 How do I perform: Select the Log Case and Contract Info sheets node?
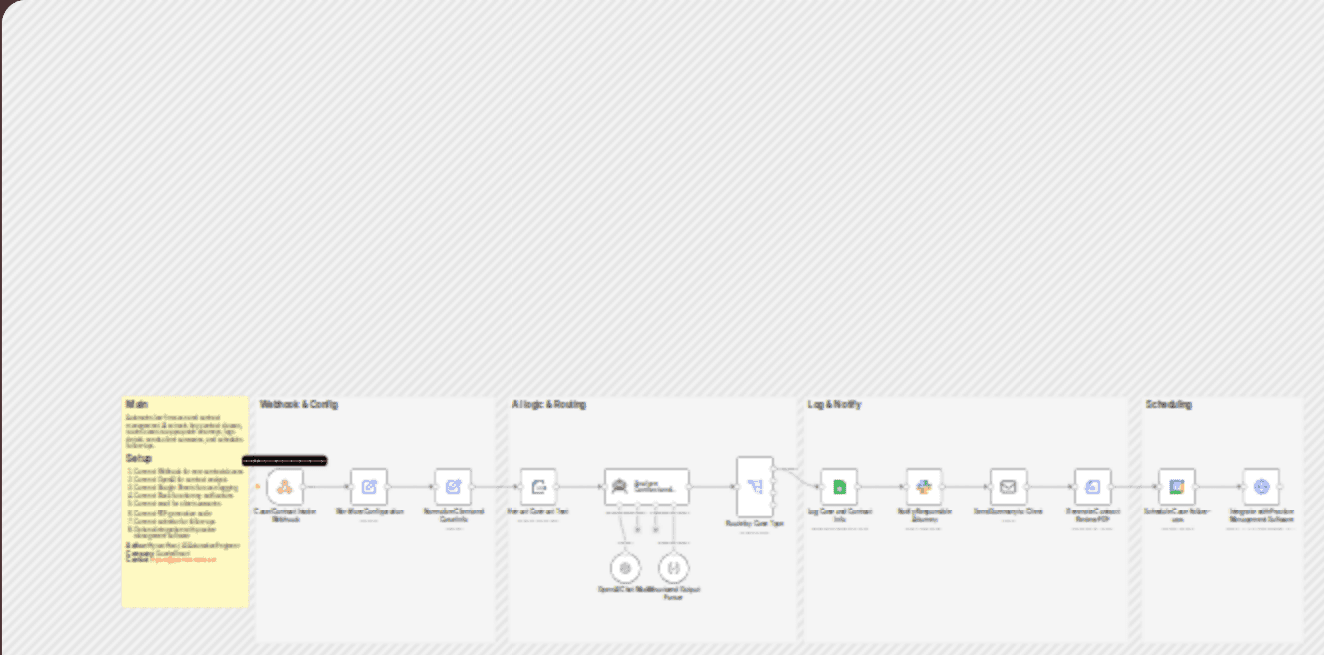[x=839, y=487]
